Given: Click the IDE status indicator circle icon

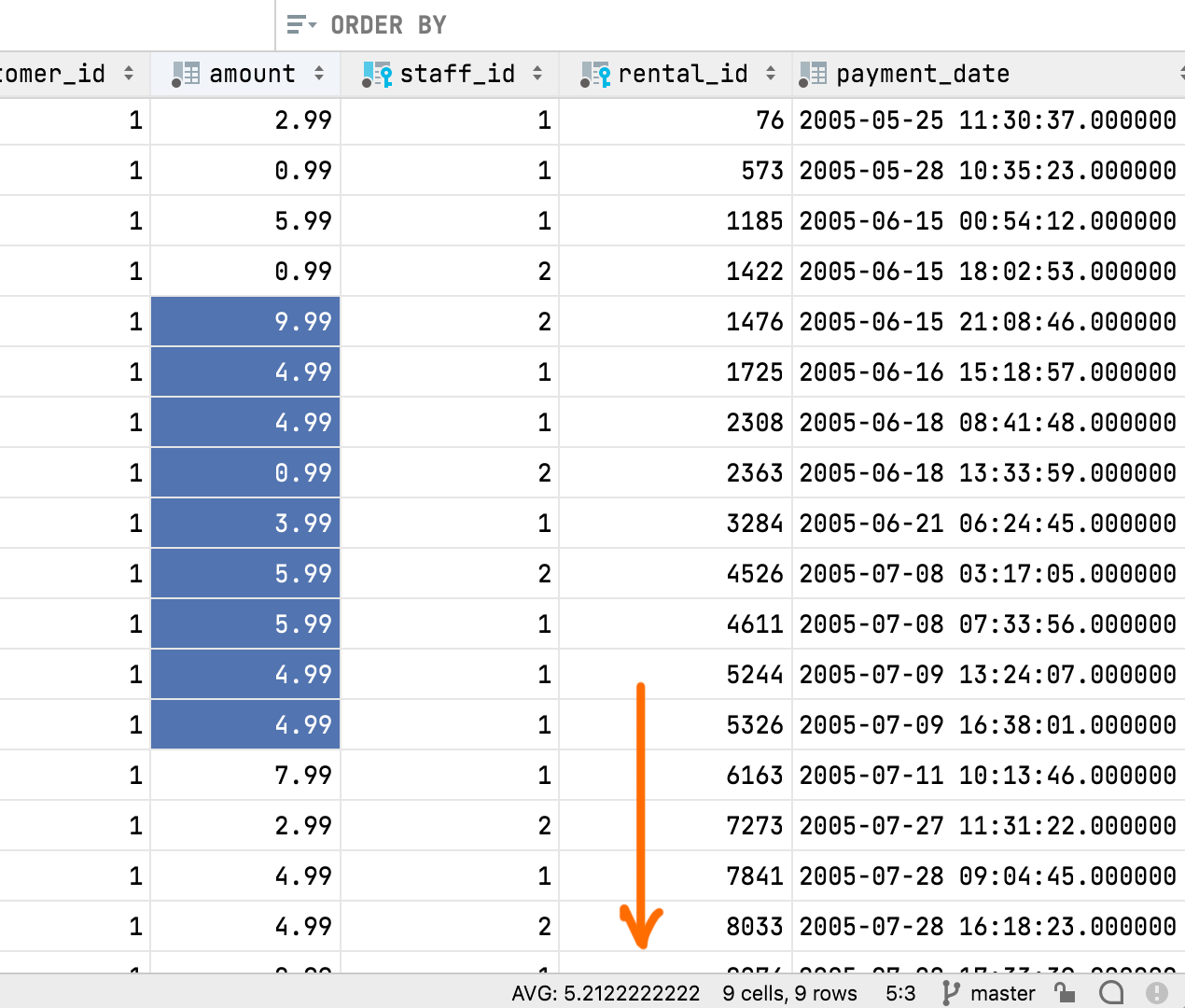Looking at the screenshot, I should [1110, 993].
